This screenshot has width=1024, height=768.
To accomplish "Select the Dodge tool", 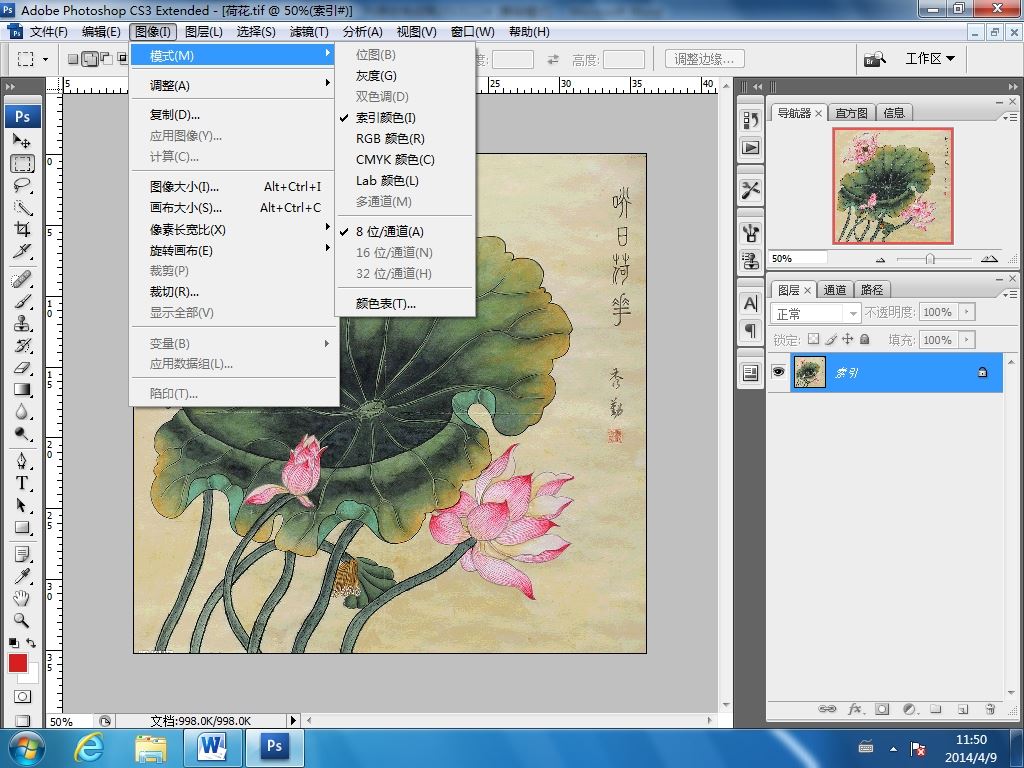I will 22,434.
